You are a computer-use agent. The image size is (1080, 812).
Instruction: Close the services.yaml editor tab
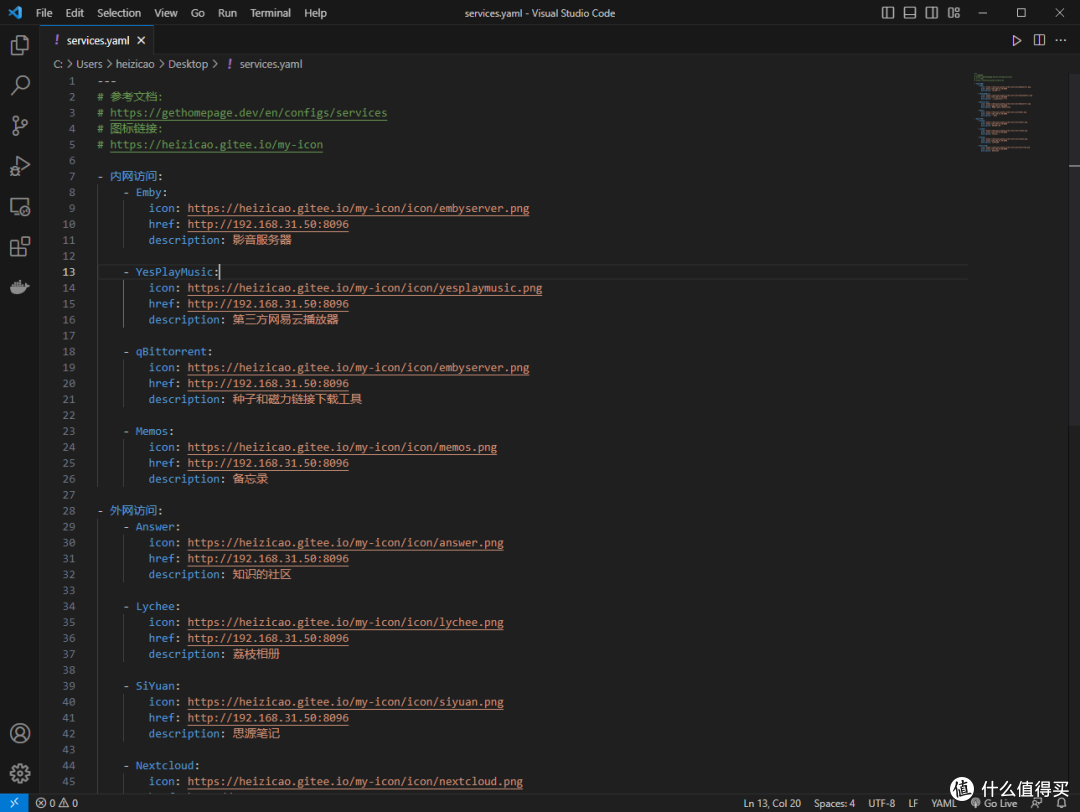coord(141,40)
